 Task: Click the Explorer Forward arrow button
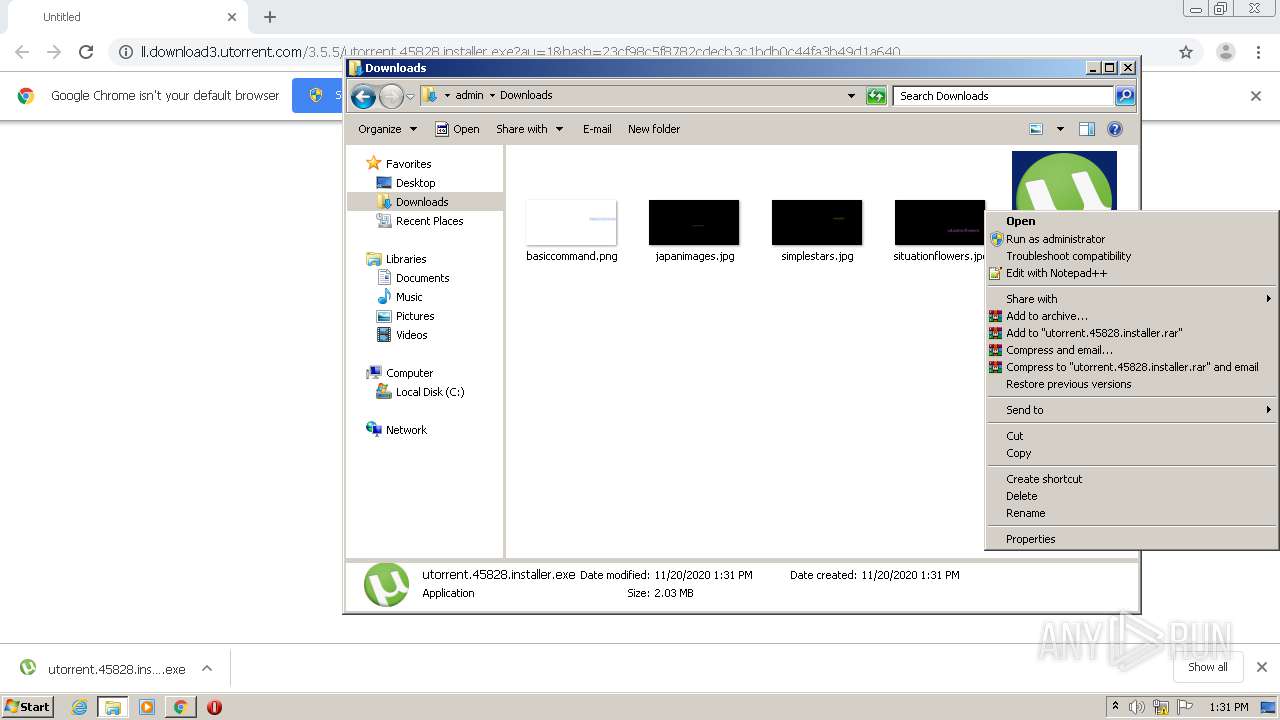pos(391,96)
